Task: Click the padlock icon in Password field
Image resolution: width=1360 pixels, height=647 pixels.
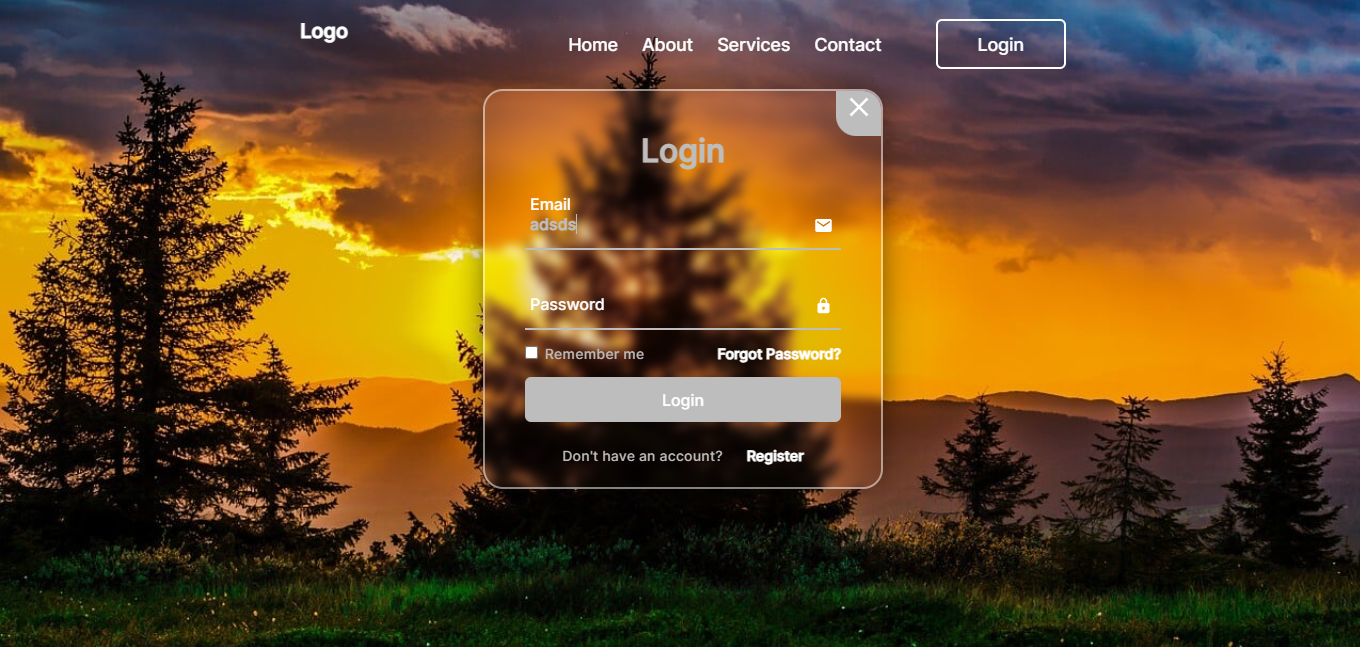Action: (823, 306)
